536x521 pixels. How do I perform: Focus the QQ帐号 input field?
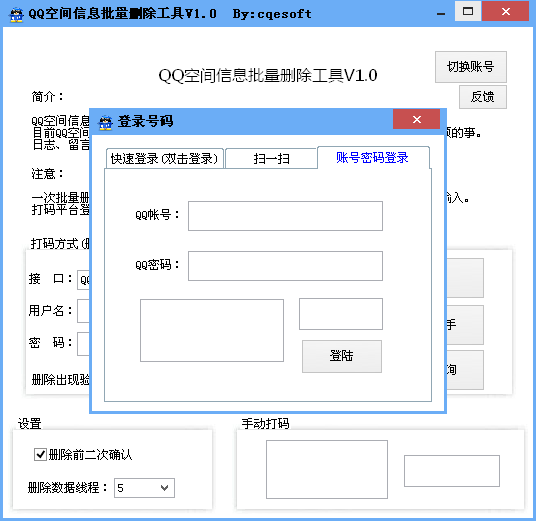coord(285,216)
